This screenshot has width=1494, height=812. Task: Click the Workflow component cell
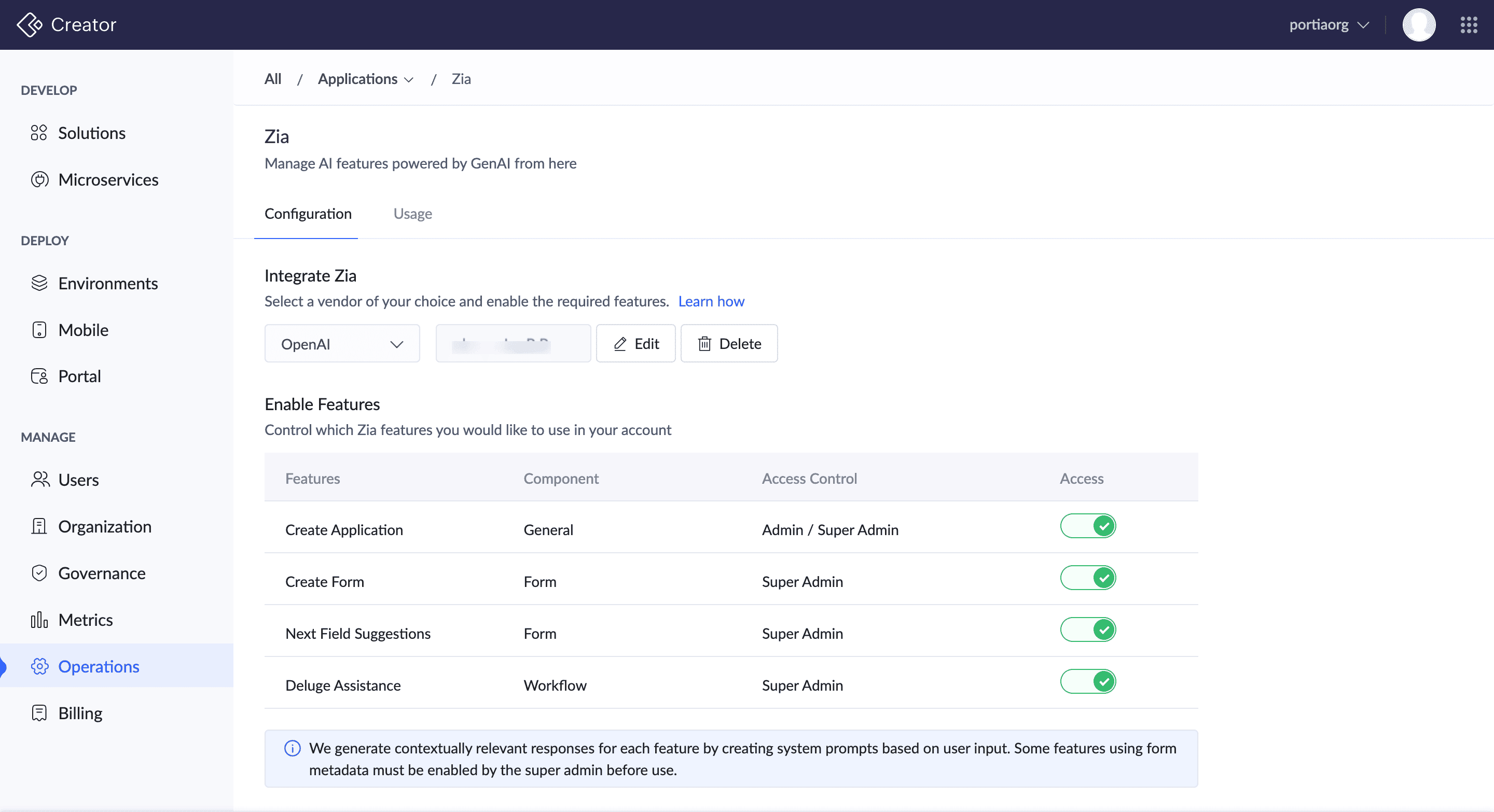(x=555, y=685)
